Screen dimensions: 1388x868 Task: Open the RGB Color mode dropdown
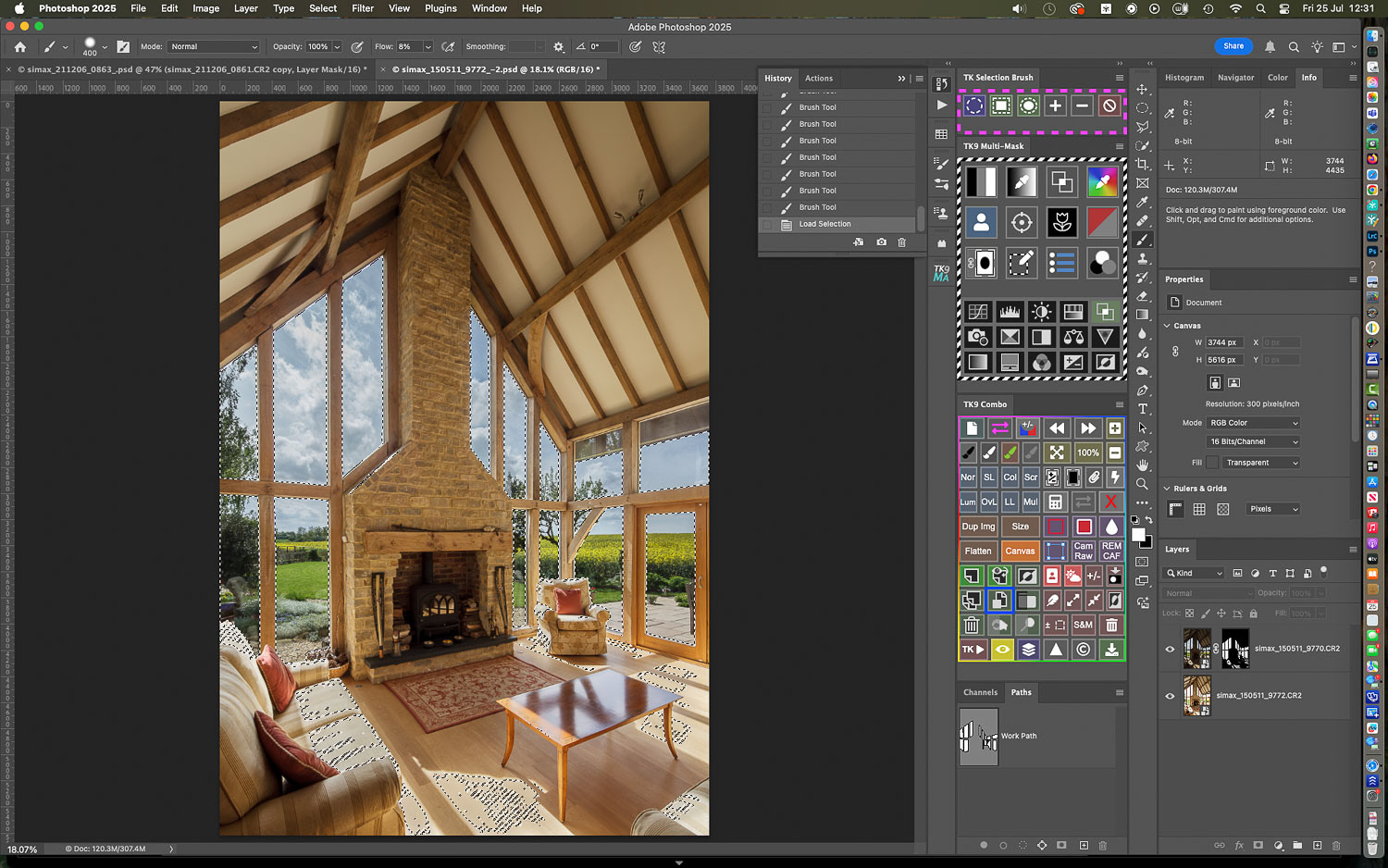[x=1254, y=423]
